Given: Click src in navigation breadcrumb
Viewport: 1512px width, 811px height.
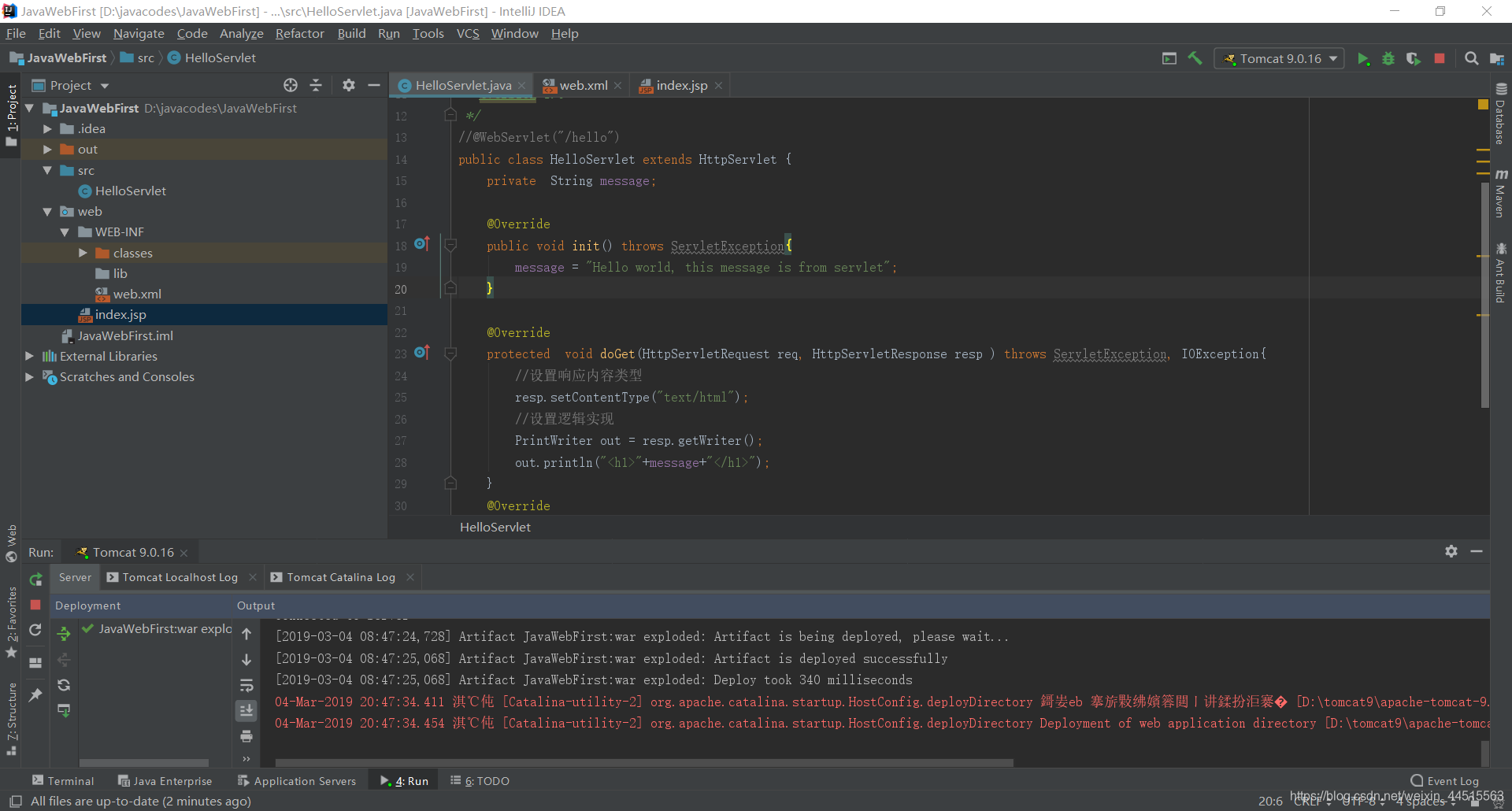Looking at the screenshot, I should pos(138,57).
